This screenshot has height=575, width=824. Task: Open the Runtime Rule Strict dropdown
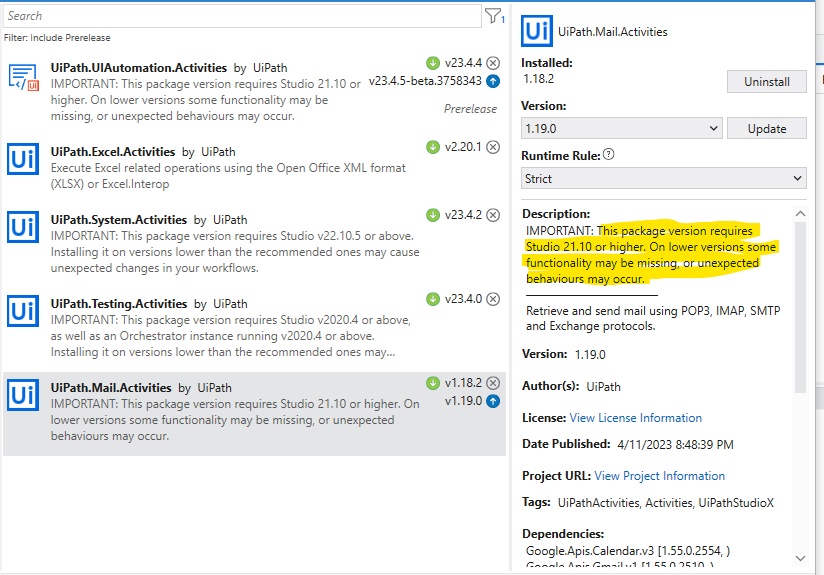tap(664, 179)
